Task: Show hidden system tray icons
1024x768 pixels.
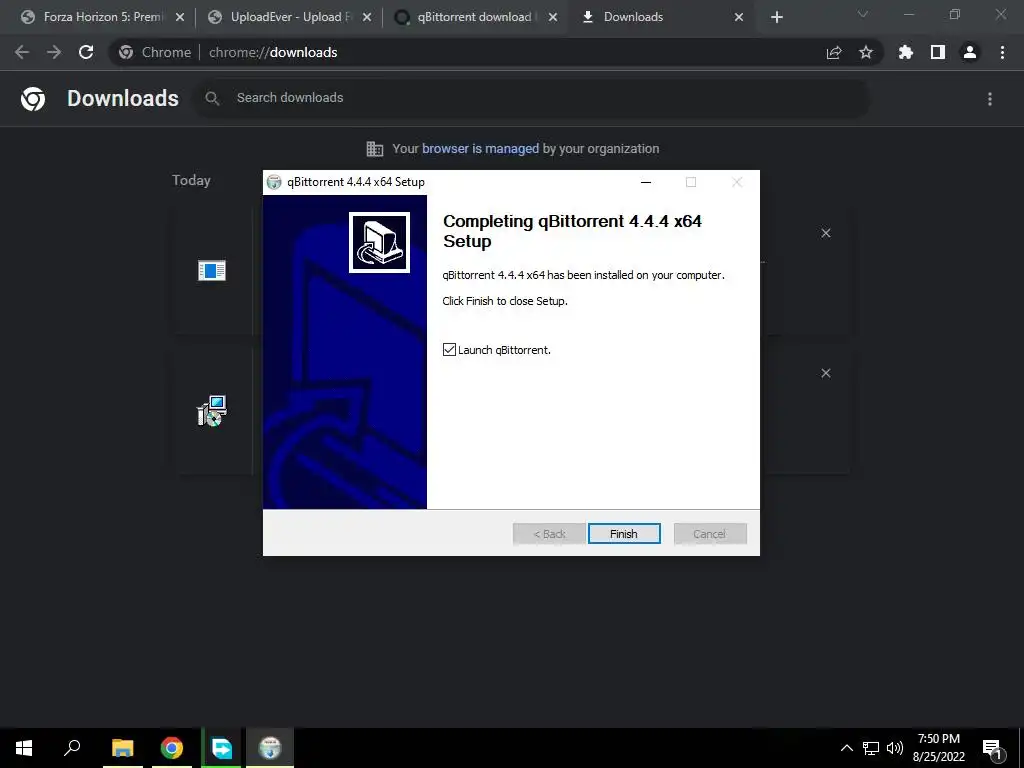Action: point(846,748)
